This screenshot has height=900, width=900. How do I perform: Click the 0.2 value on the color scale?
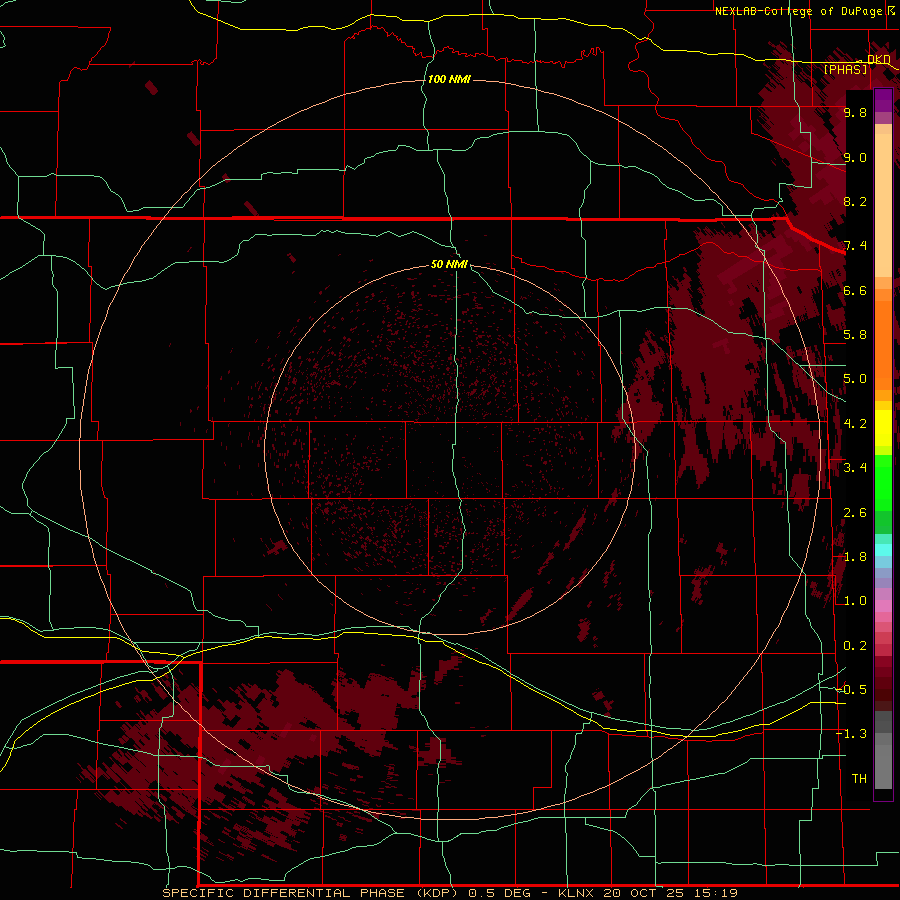tap(855, 646)
